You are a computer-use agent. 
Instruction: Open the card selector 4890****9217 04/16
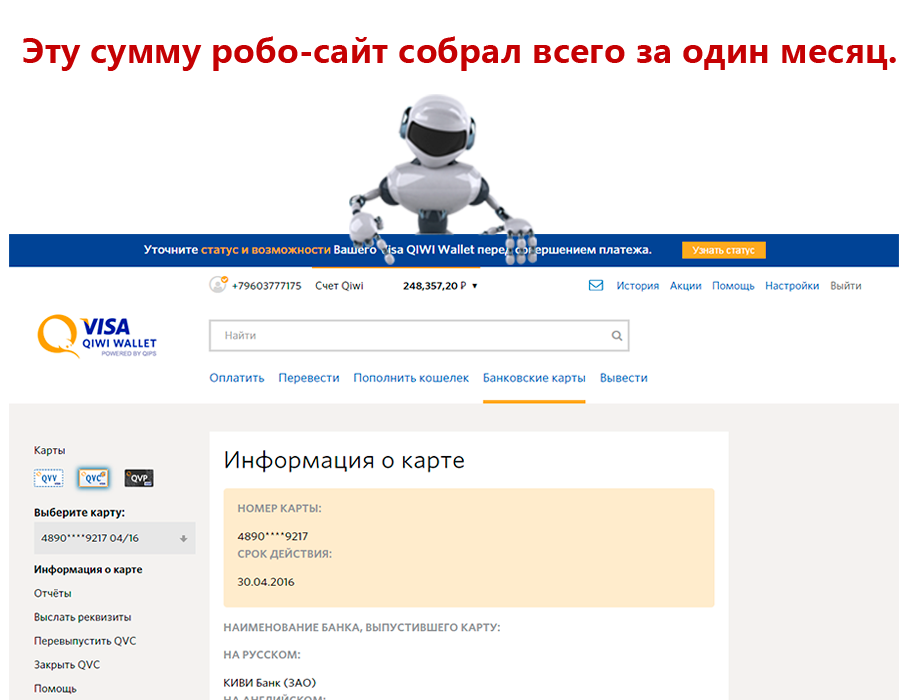coord(114,538)
